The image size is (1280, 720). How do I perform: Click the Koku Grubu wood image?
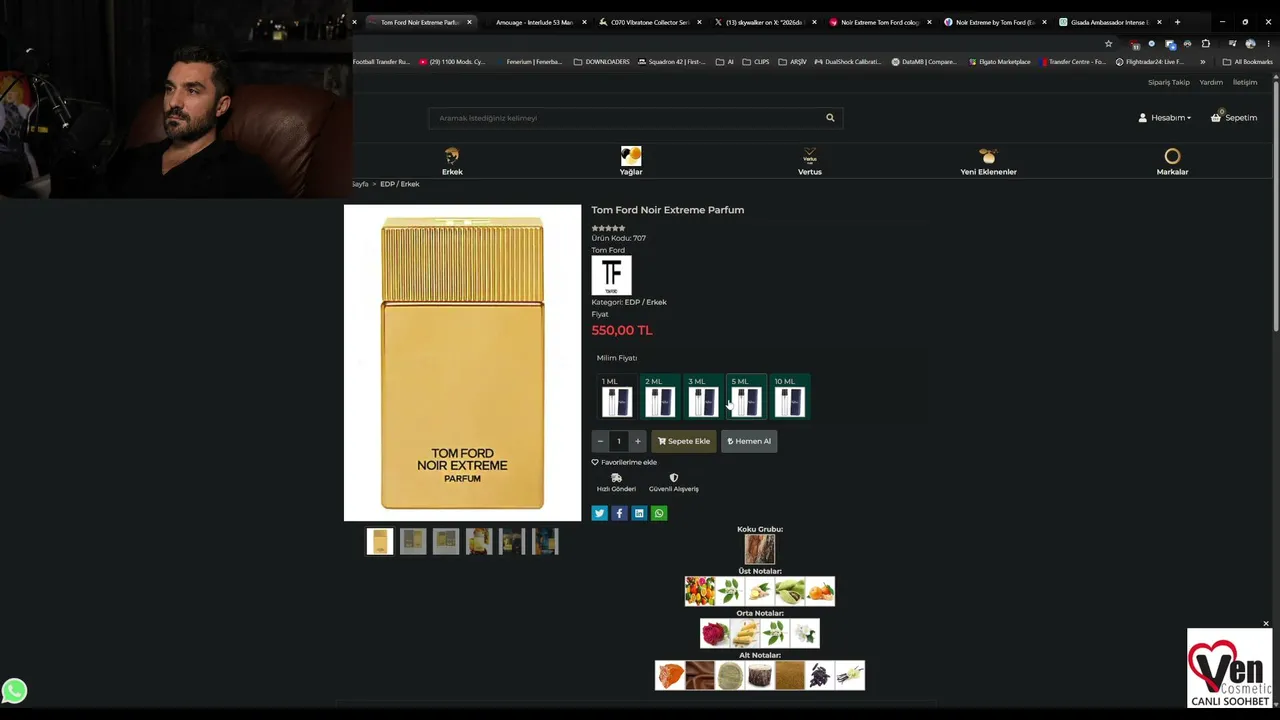[760, 549]
